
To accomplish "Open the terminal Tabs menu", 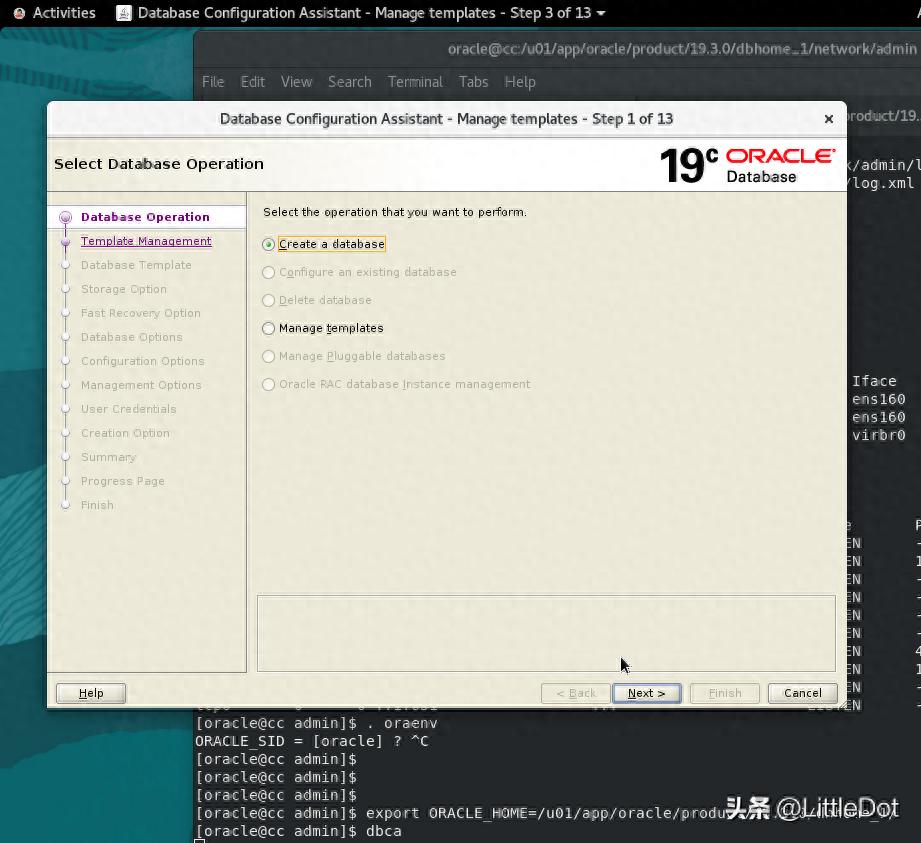I will 473,82.
